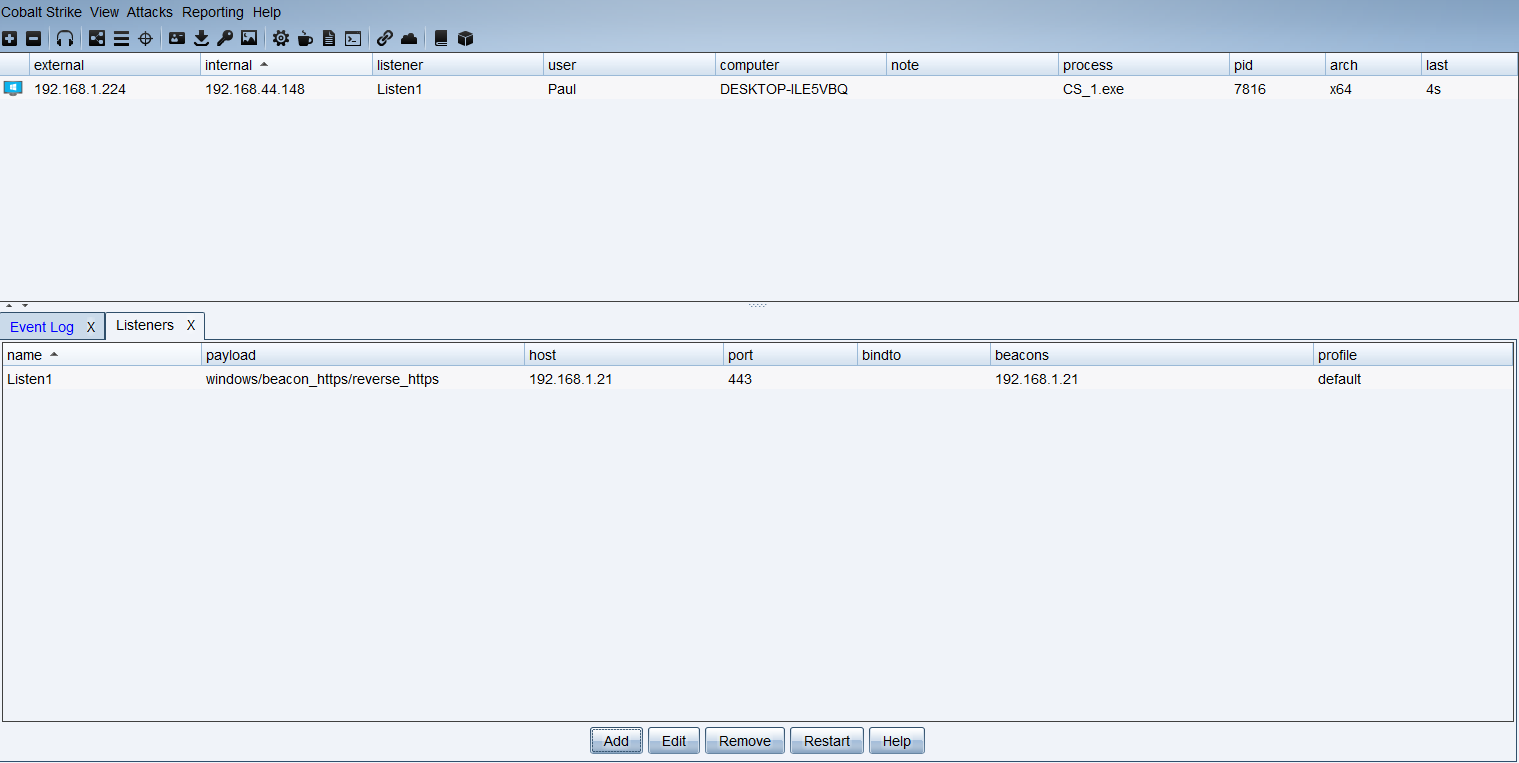Sort sessions by note column header
The width and height of the screenshot is (1519, 763).
pyautogui.click(x=973, y=65)
